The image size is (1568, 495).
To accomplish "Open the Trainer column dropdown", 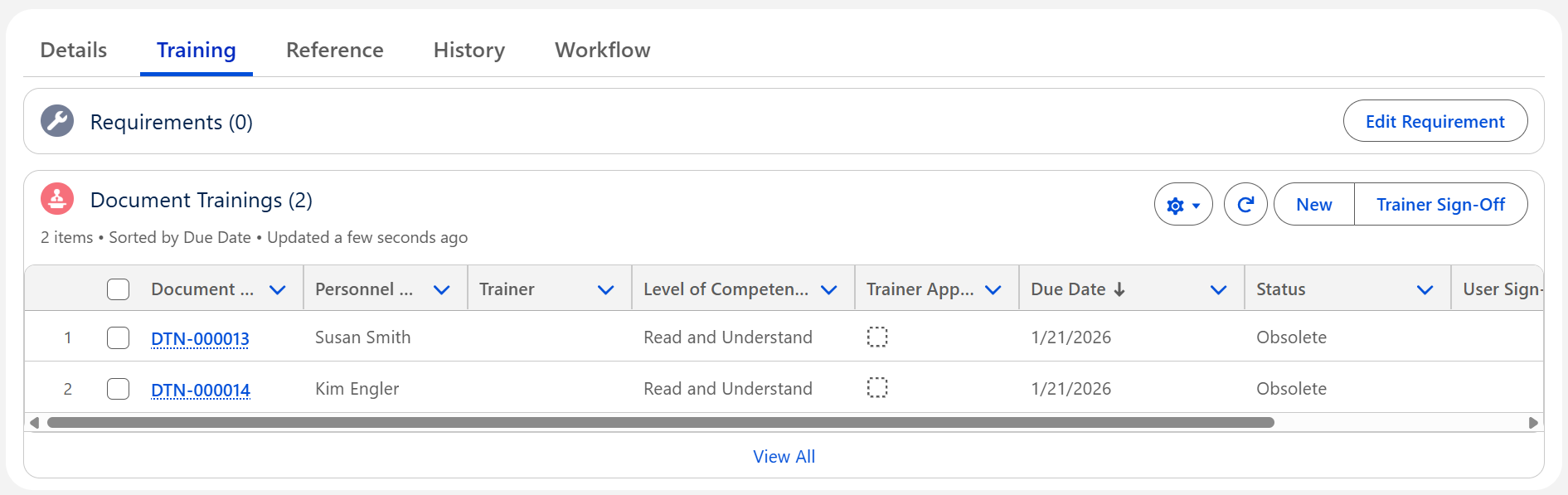I will [605, 289].
